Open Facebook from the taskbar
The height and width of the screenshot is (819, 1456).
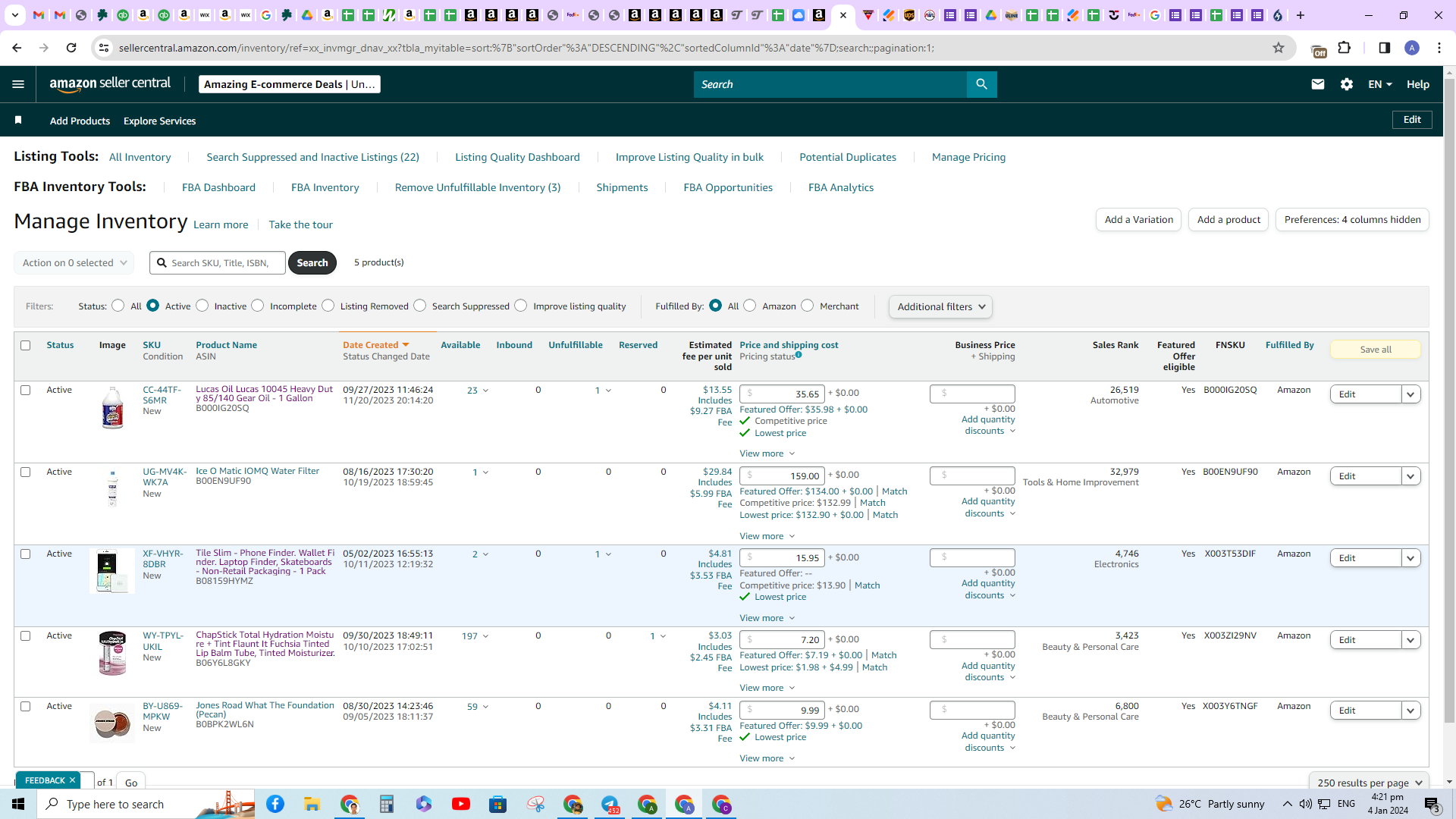[275, 804]
